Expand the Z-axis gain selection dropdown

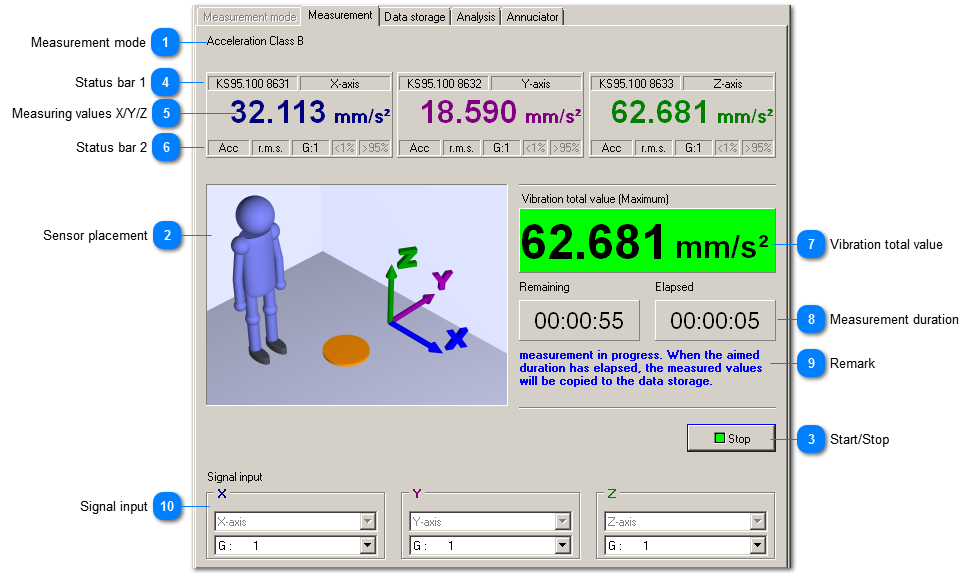758,544
